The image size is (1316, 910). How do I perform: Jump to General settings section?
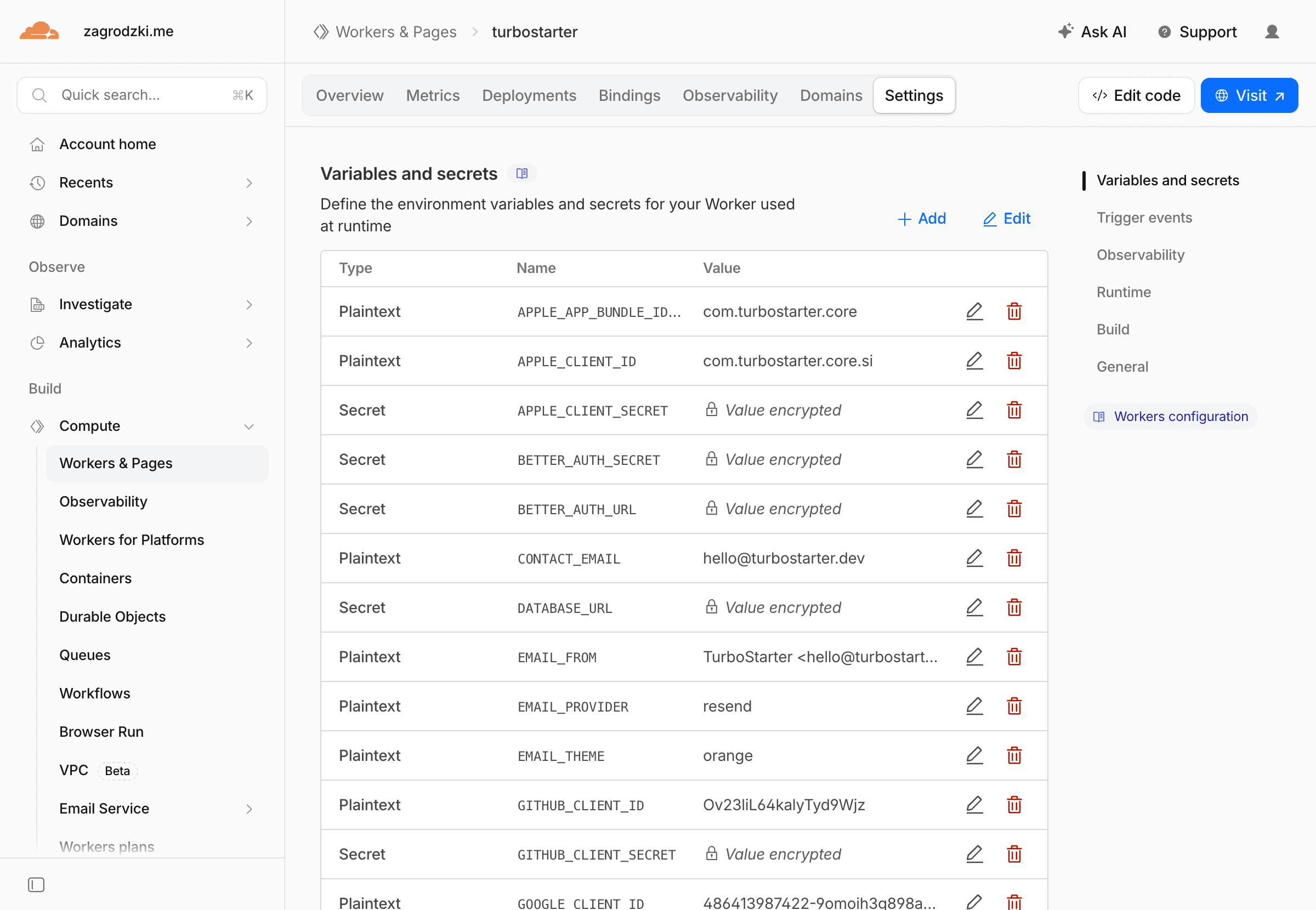(1122, 367)
